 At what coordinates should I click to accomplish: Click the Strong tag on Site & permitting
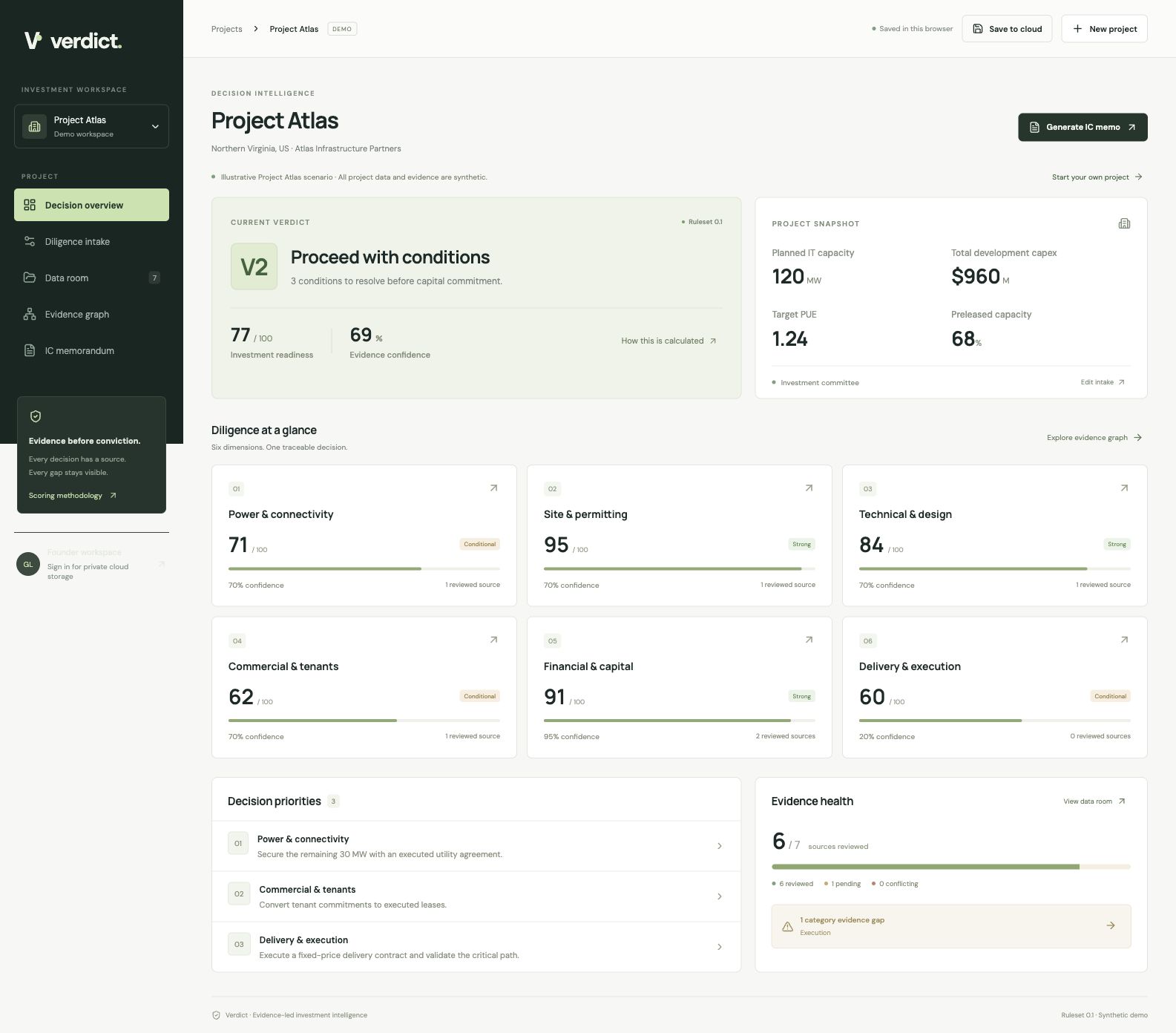click(801, 544)
